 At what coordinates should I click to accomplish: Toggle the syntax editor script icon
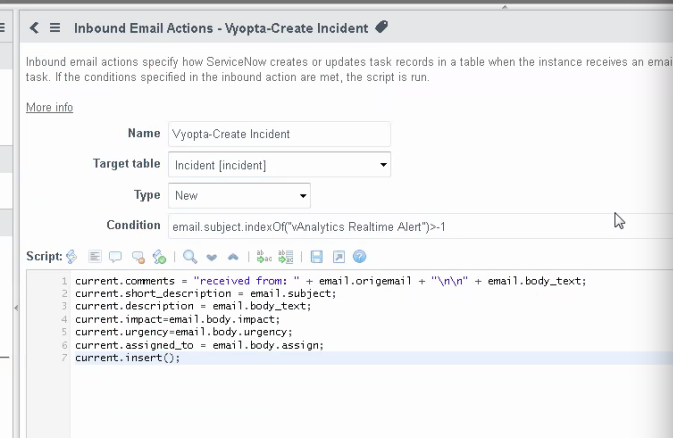click(72, 257)
